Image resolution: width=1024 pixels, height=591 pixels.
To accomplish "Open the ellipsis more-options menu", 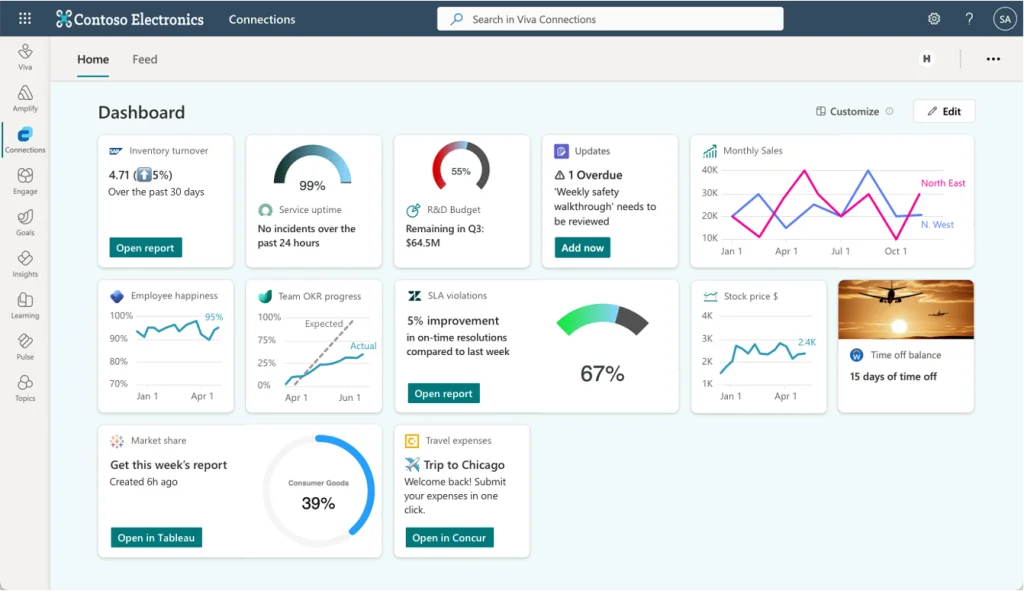I will click(x=993, y=59).
